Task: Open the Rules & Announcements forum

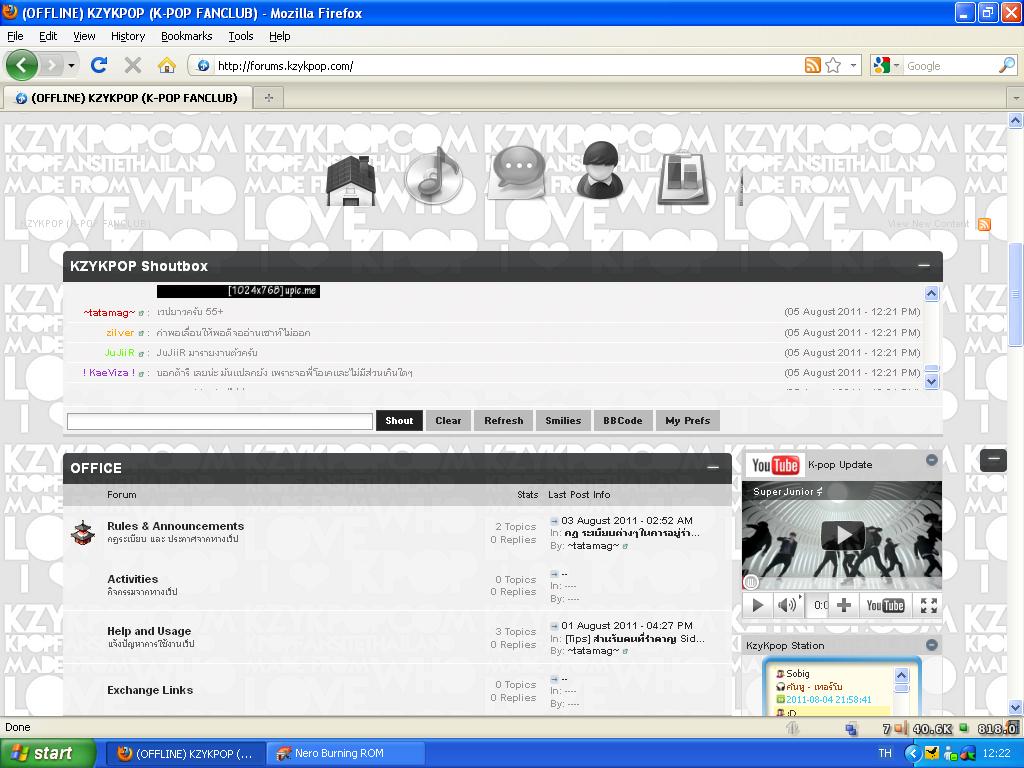Action: click(176, 526)
